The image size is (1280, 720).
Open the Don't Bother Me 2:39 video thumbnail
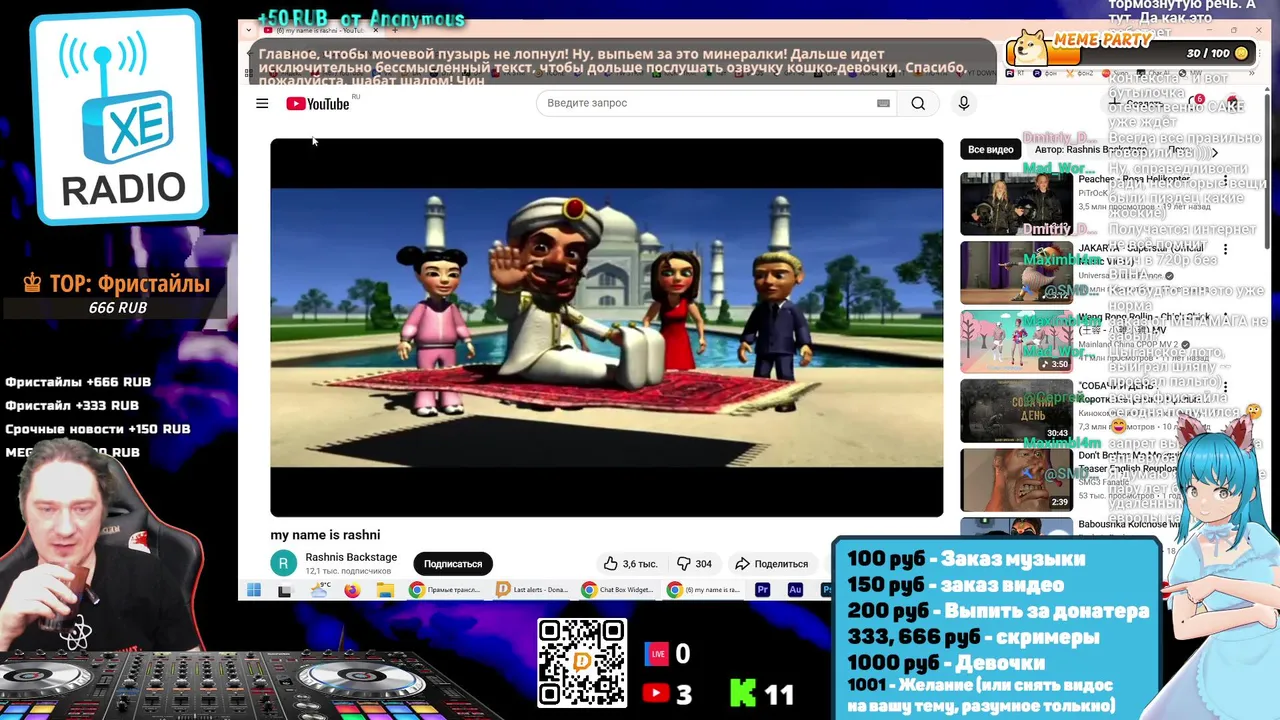1016,480
